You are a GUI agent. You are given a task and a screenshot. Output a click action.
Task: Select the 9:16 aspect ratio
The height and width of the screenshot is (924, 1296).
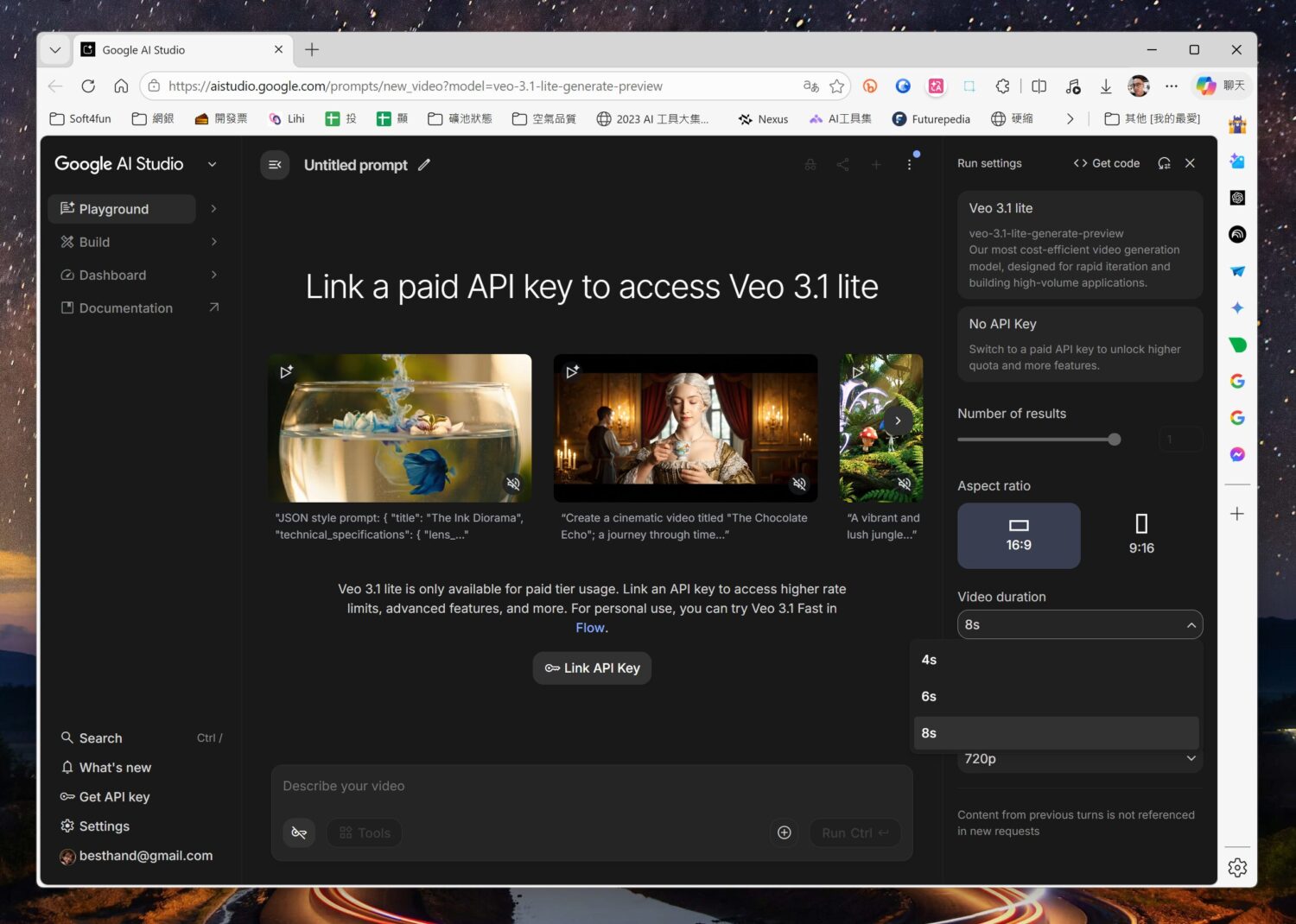click(x=1141, y=535)
